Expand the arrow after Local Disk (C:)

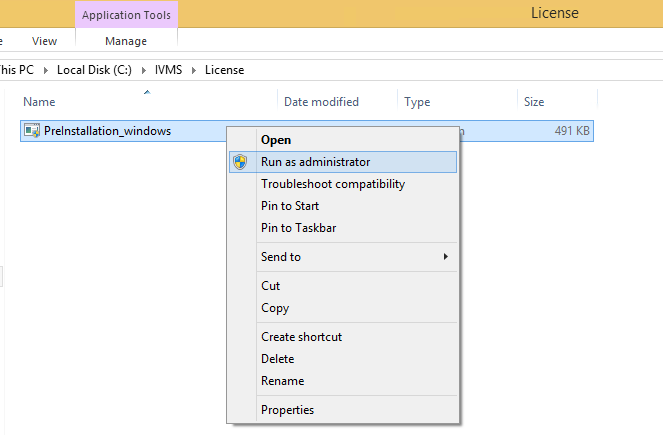[144, 70]
